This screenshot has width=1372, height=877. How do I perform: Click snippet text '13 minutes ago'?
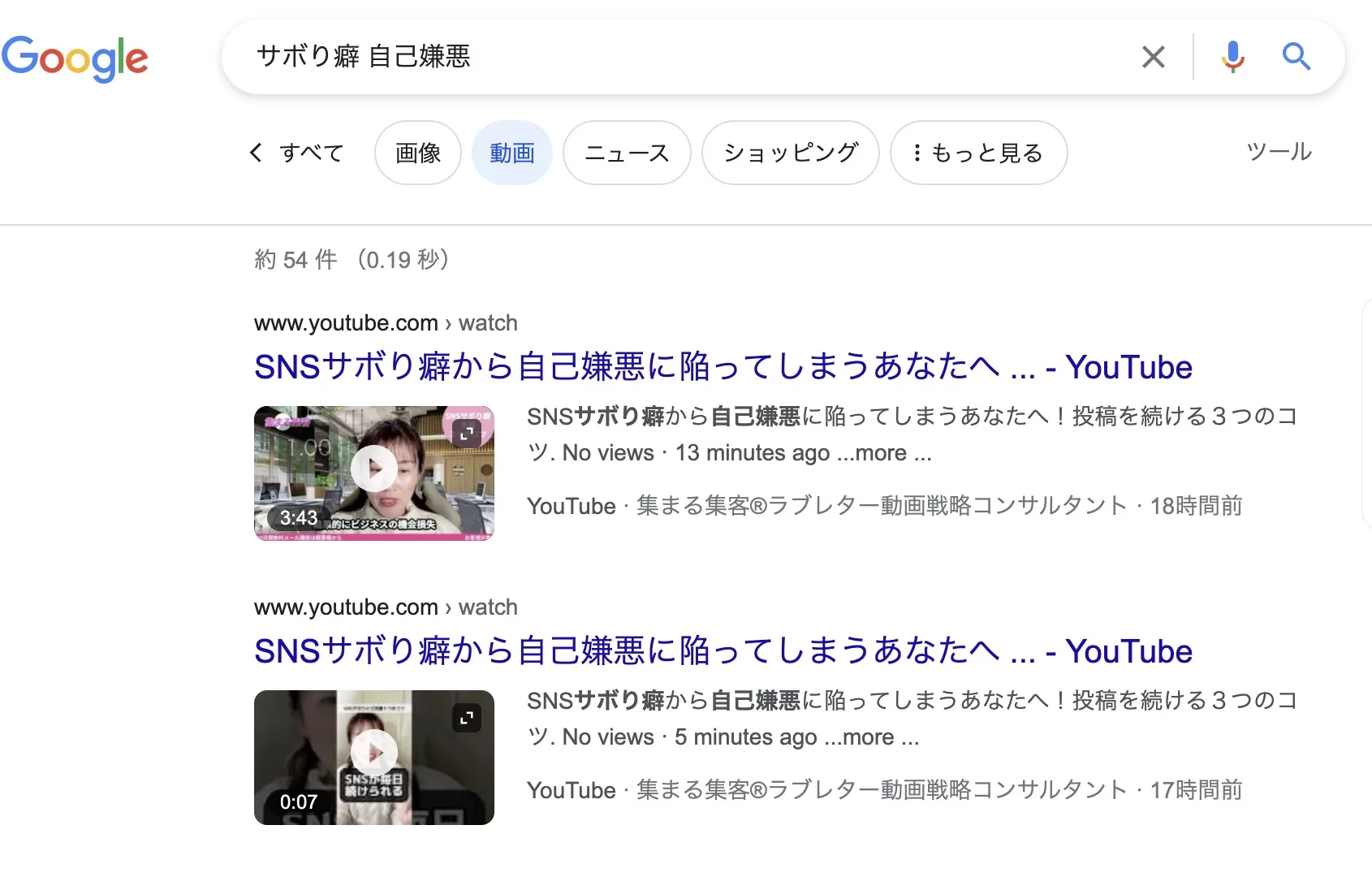coord(753,453)
